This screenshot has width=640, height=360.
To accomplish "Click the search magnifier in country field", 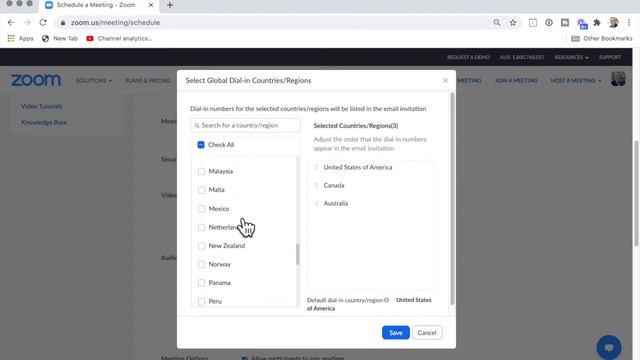I will click(197, 125).
